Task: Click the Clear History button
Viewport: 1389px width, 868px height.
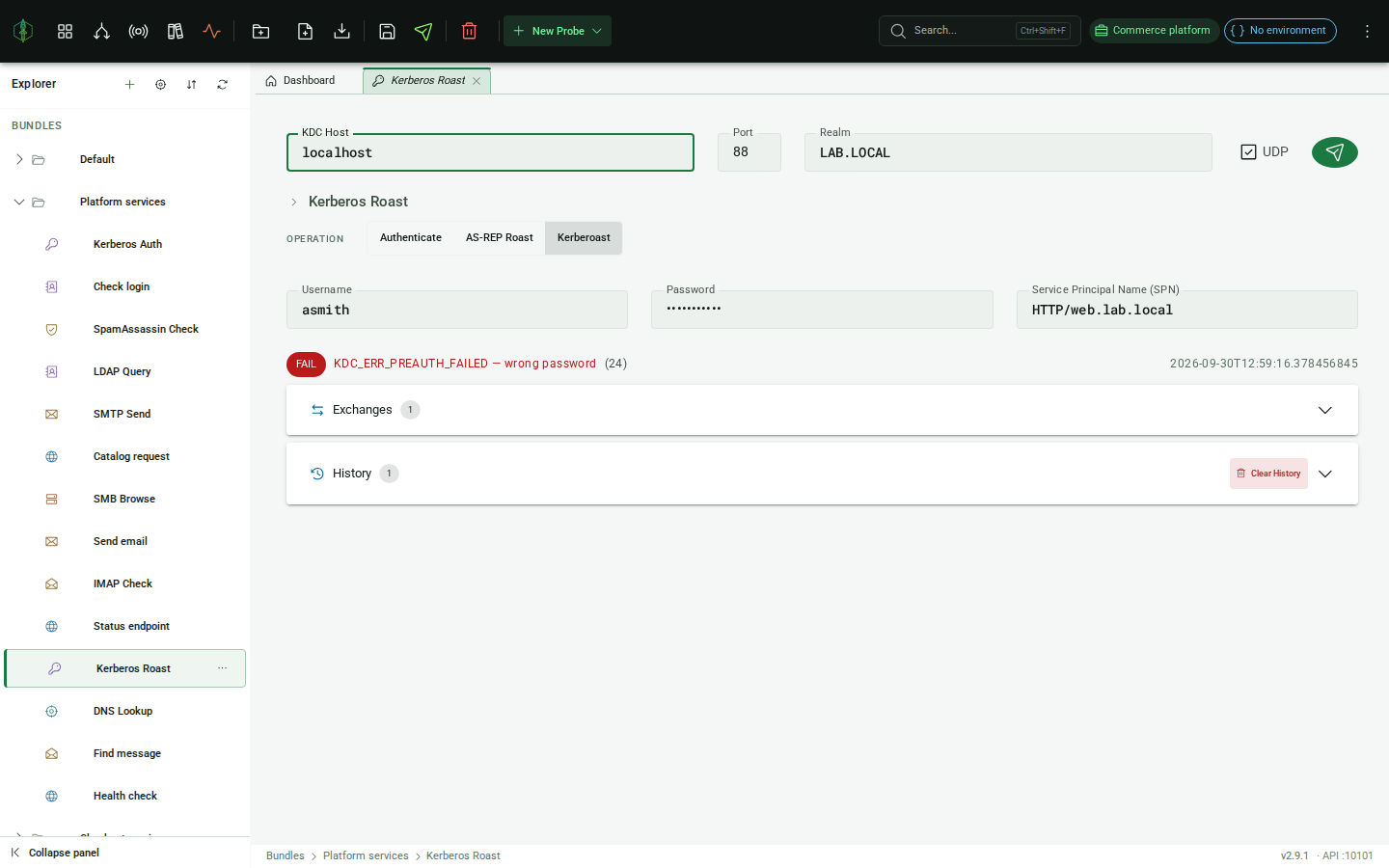Action: click(1268, 474)
